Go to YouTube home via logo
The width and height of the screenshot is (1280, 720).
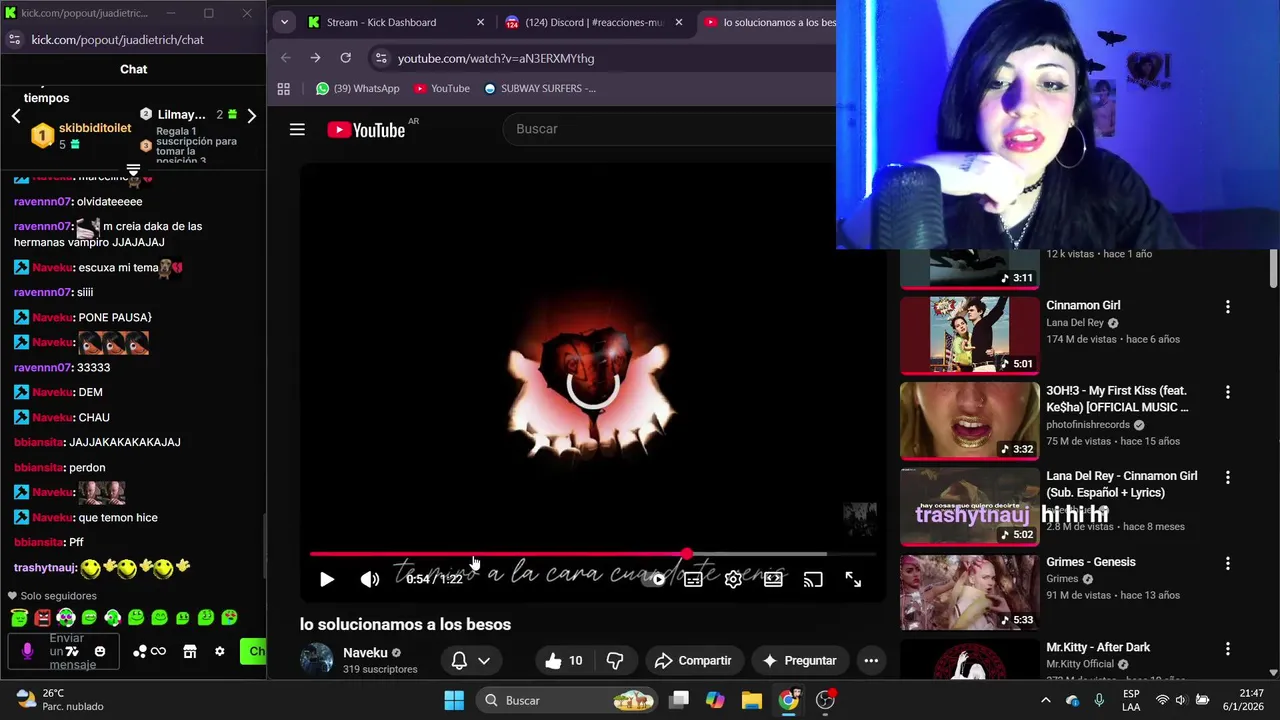click(x=366, y=129)
